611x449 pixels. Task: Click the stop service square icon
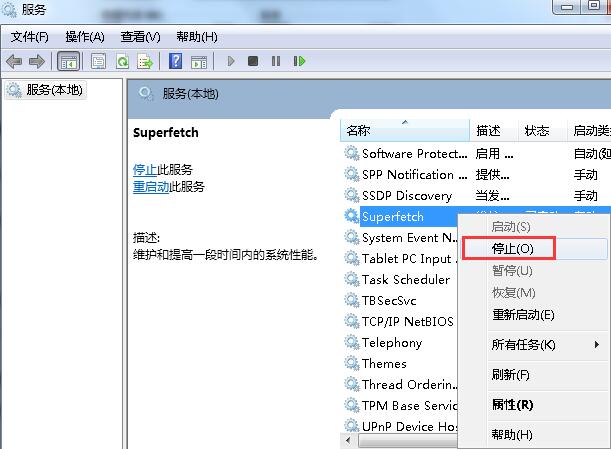tap(253, 61)
